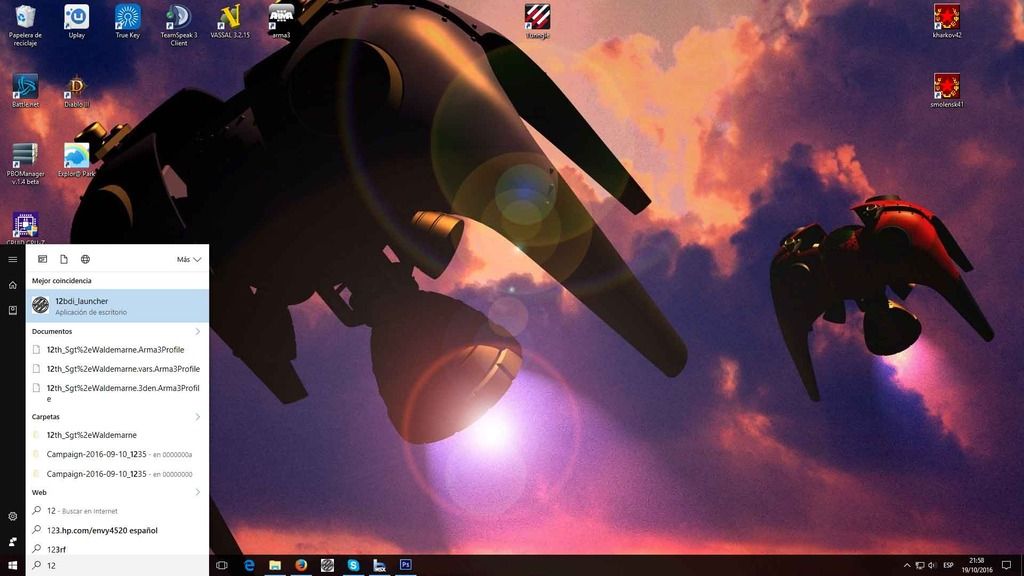The image size is (1024, 576).
Task: Open the kharkov42 desktop icon
Action: pos(946,22)
